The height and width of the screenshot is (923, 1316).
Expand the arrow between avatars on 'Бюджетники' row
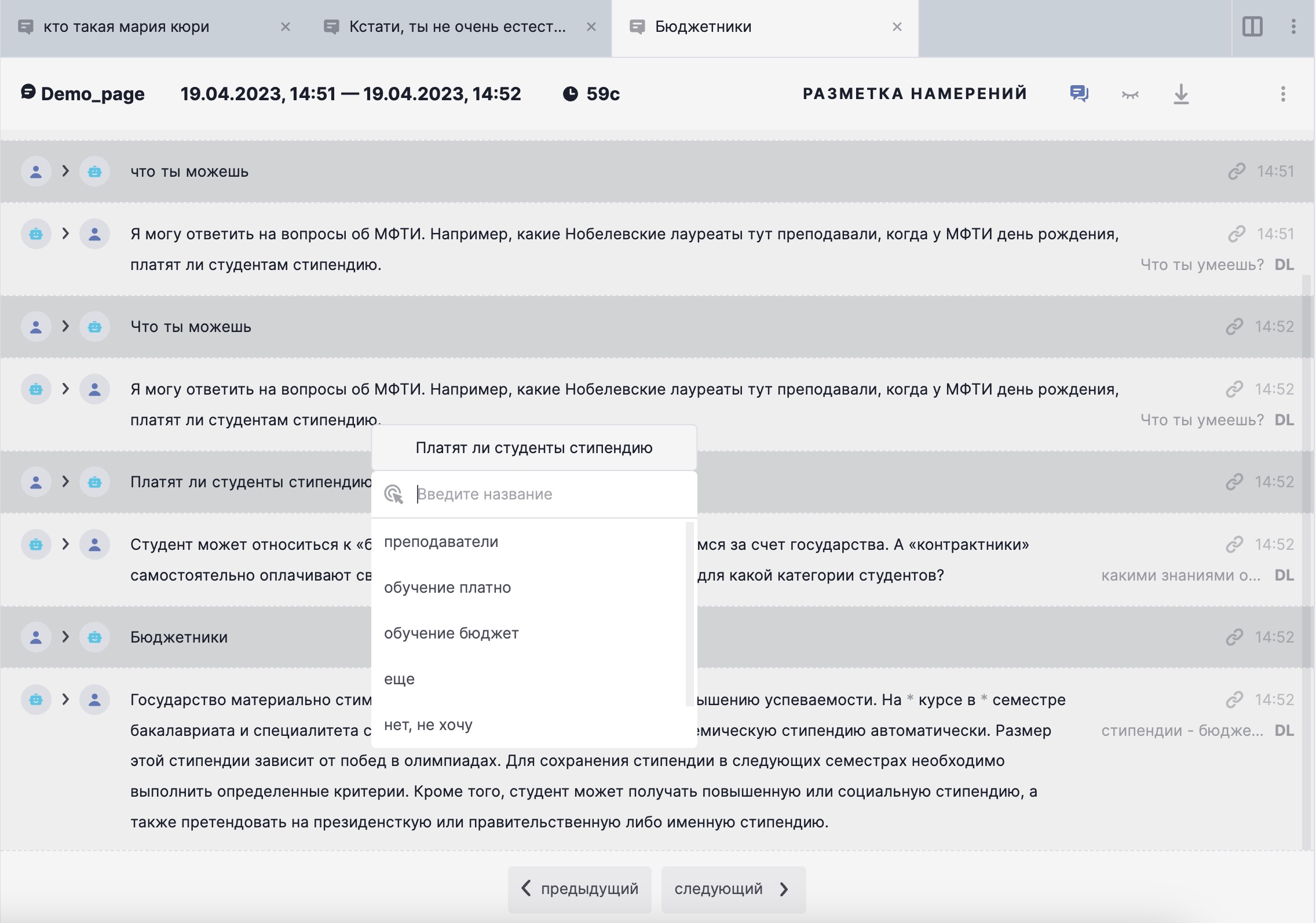65,638
